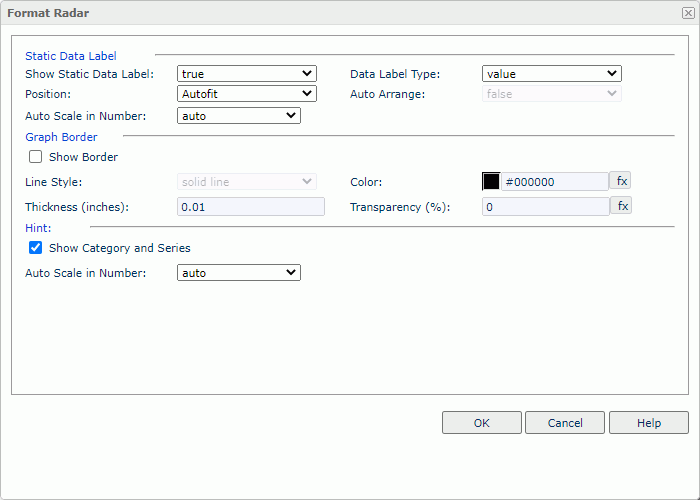Screen dimensions: 700x500
Task: Click the OK button
Action: click(482, 423)
